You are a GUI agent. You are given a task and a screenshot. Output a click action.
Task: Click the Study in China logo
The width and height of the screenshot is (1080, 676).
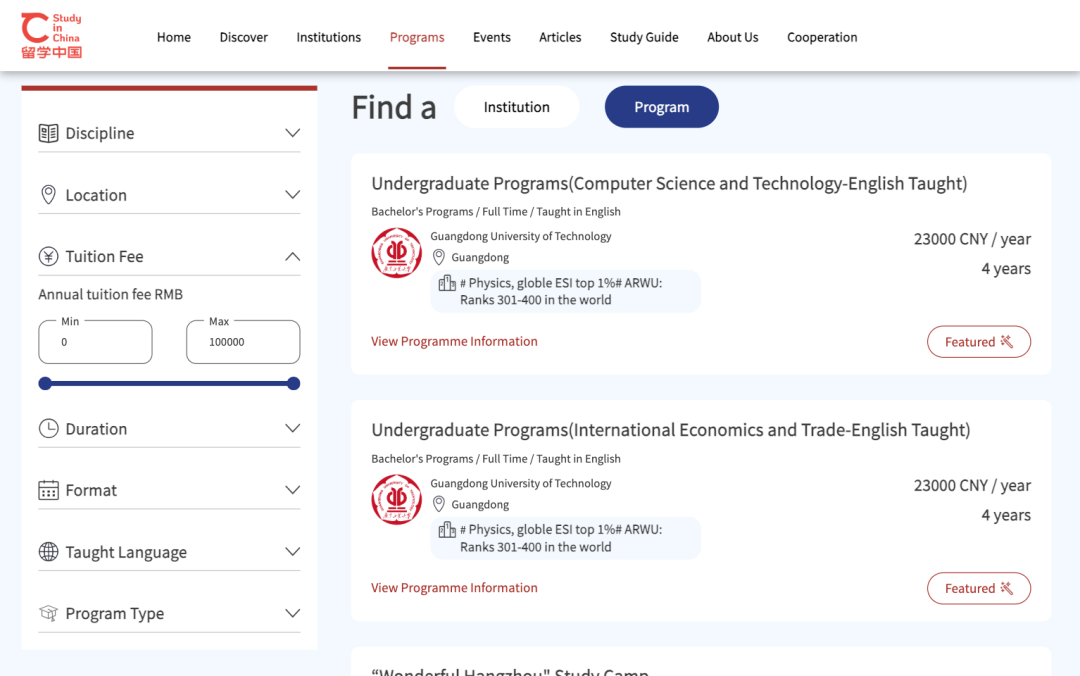52,36
